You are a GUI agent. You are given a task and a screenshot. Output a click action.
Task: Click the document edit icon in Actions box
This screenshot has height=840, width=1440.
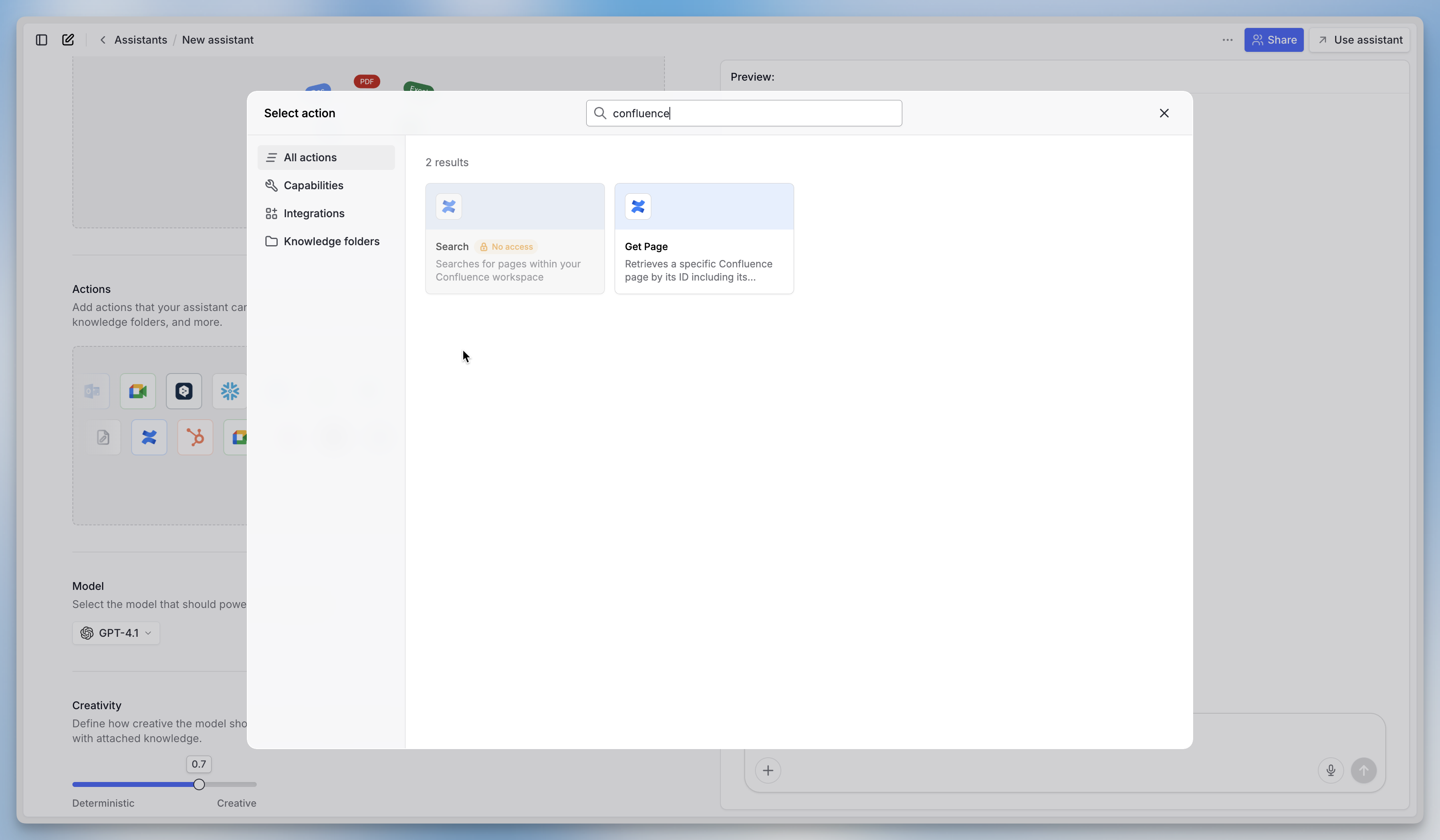103,438
